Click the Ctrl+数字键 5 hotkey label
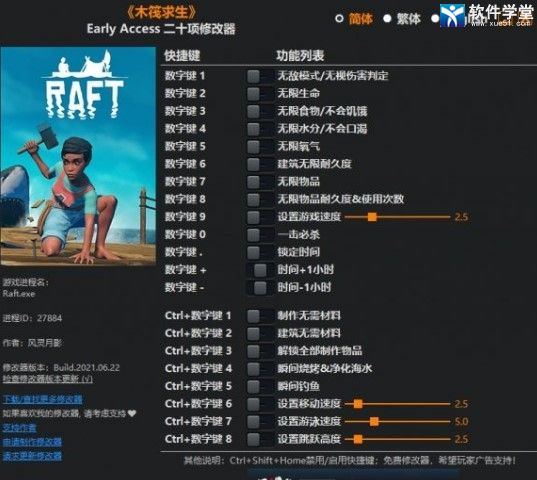Image resolution: width=537 pixels, height=480 pixels. [x=198, y=387]
